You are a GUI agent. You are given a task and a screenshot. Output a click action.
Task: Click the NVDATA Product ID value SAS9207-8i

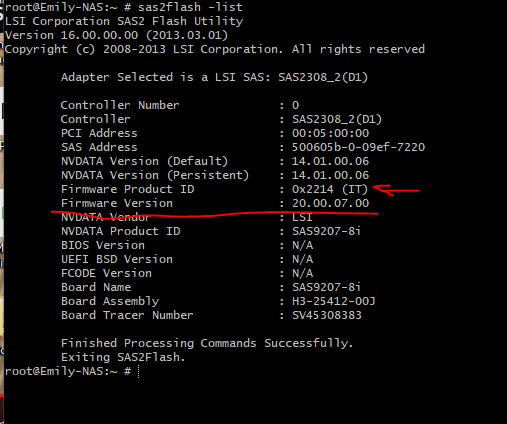click(x=326, y=231)
